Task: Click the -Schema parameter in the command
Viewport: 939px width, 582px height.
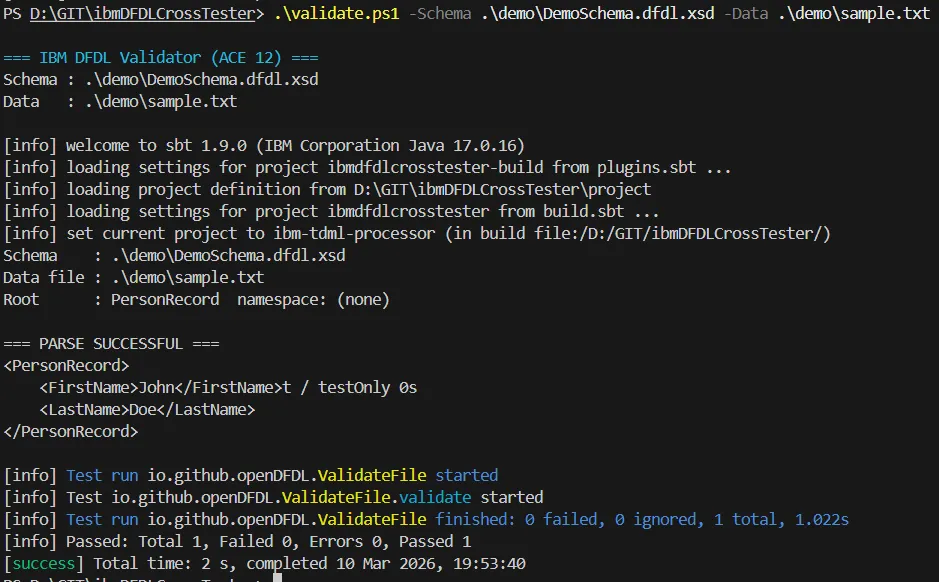Action: (x=440, y=13)
